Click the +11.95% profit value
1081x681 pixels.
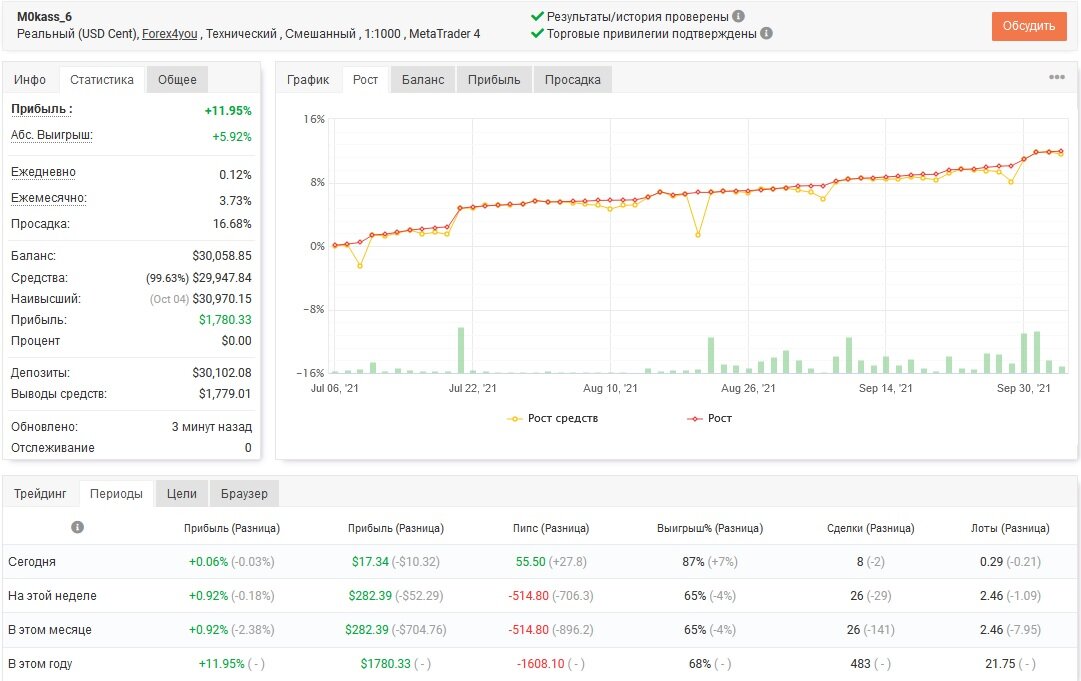tap(228, 111)
